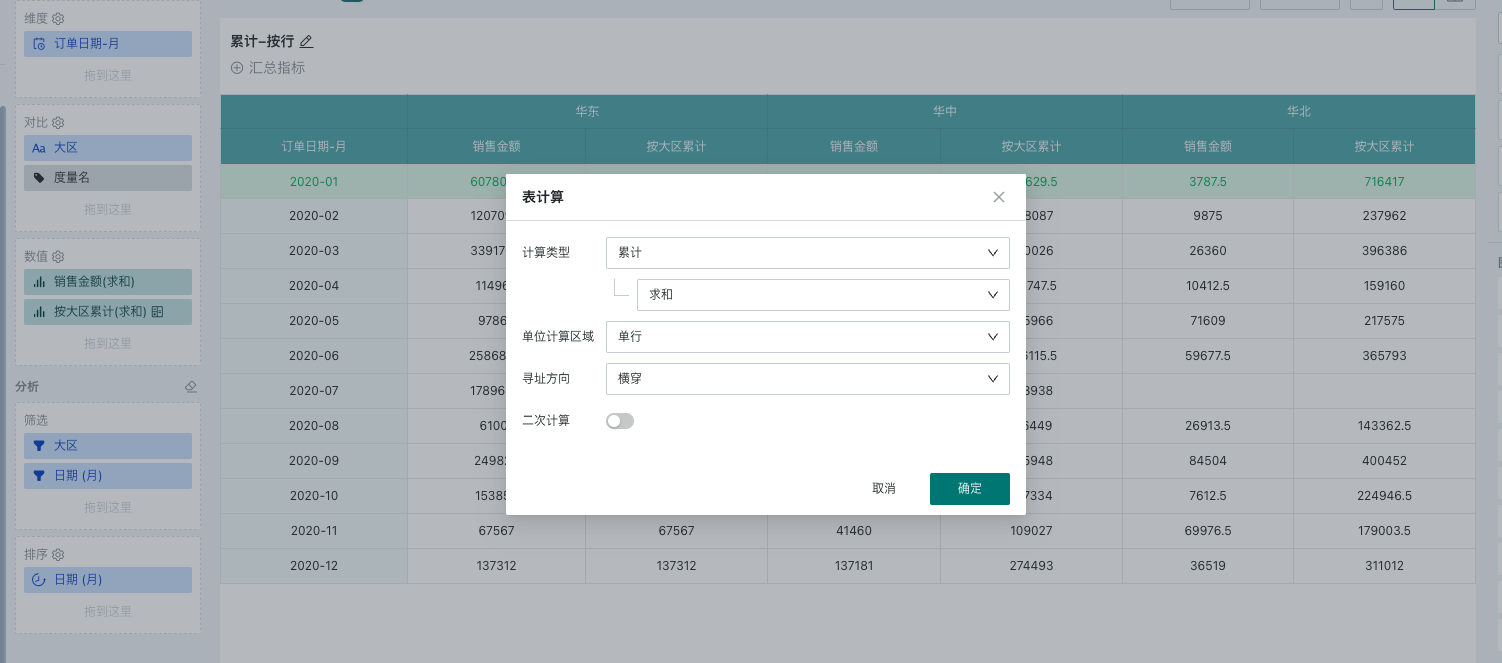This screenshot has height=663, width=1502.
Task: Click the 度量名 field in 对比
Action: click(x=107, y=178)
